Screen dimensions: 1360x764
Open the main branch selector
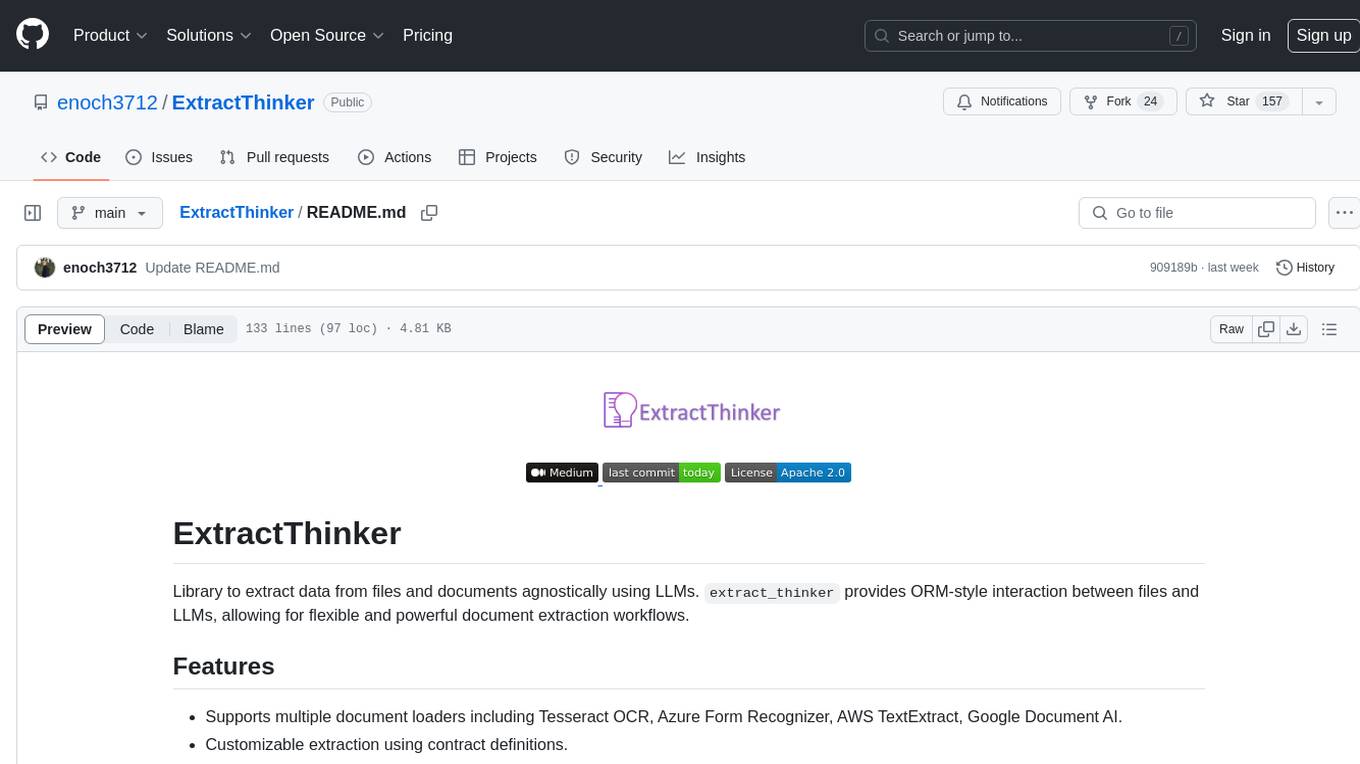pyautogui.click(x=109, y=213)
